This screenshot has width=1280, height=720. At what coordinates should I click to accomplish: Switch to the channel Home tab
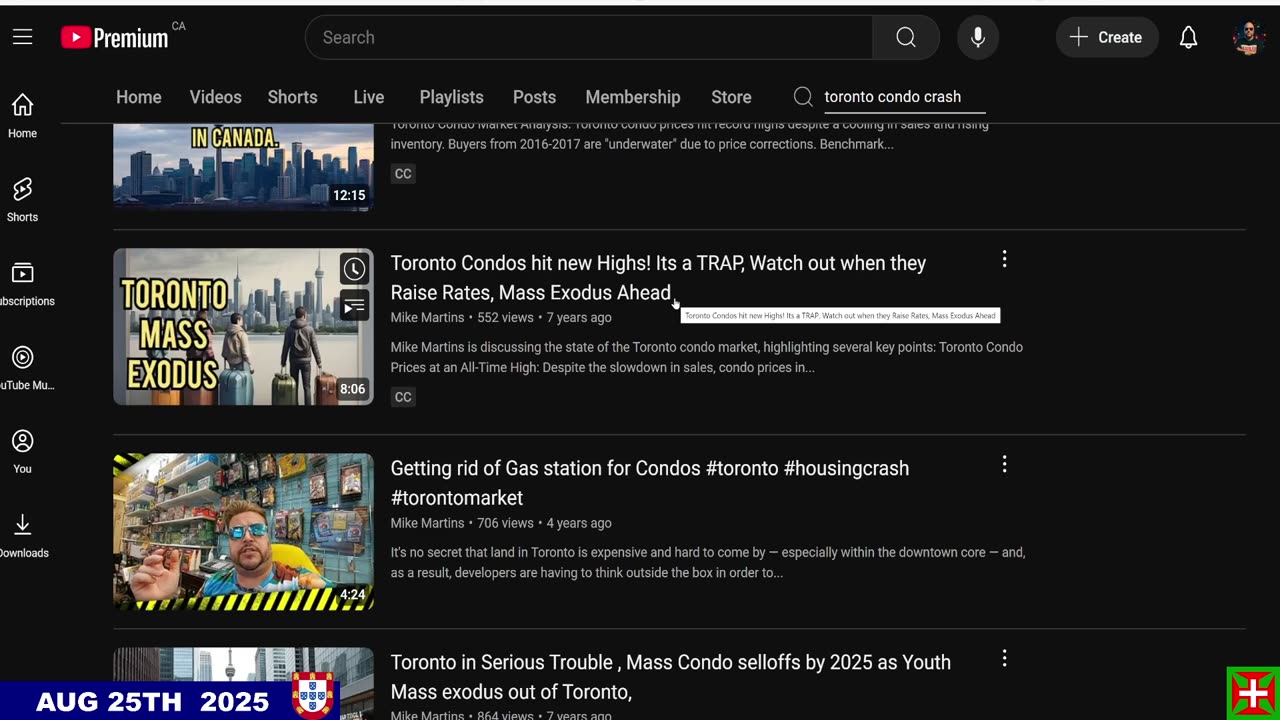139,97
